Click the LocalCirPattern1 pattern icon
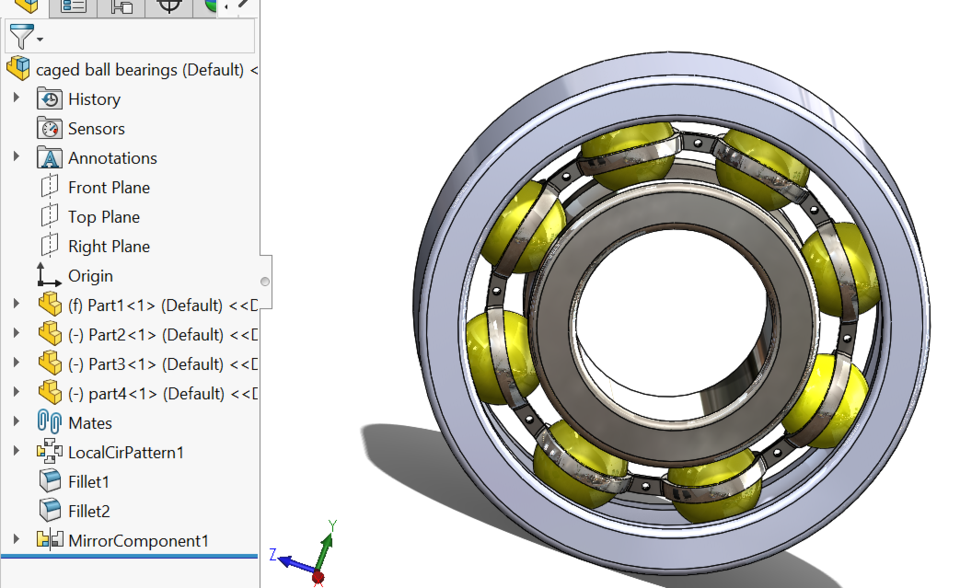This screenshot has width=960, height=588. (49, 452)
